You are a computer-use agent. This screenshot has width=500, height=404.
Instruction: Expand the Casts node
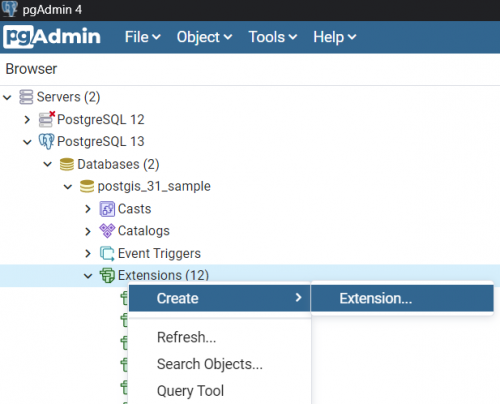(x=88, y=209)
